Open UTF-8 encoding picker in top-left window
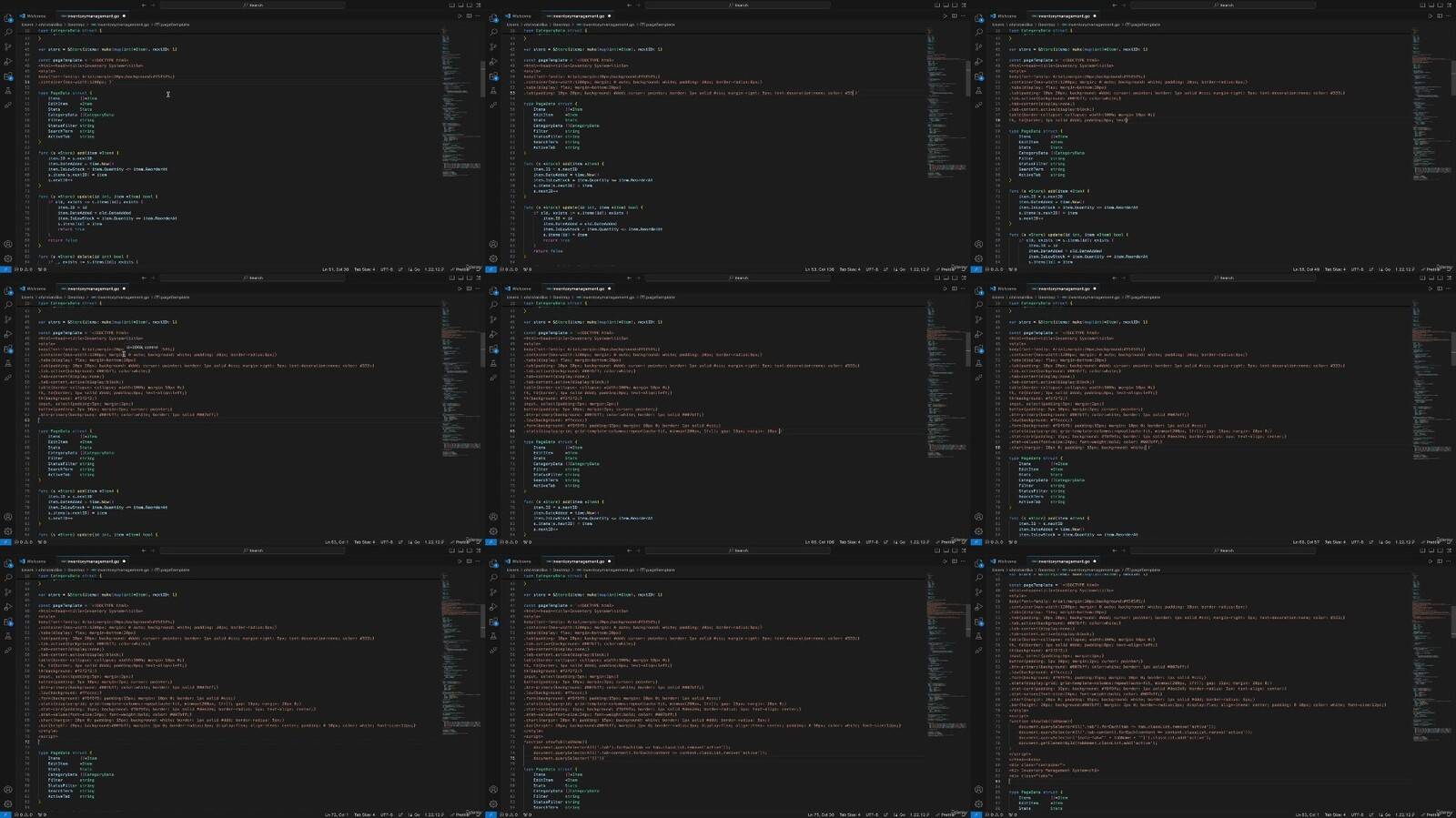 (x=387, y=269)
